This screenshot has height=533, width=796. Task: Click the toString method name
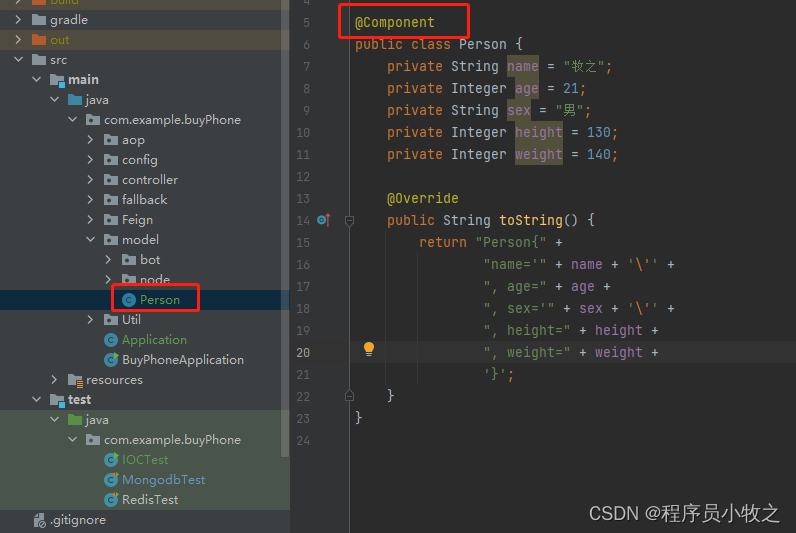[530, 220]
